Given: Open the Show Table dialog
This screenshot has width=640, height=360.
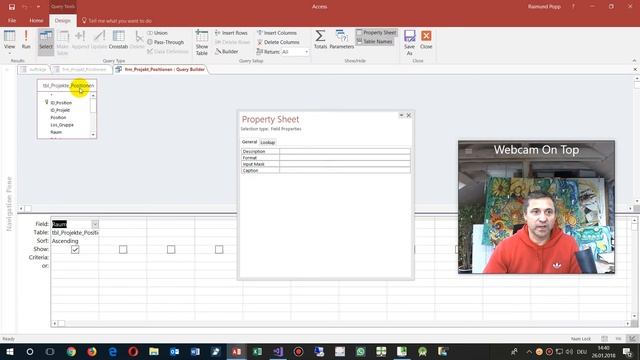Looking at the screenshot, I should [202, 42].
